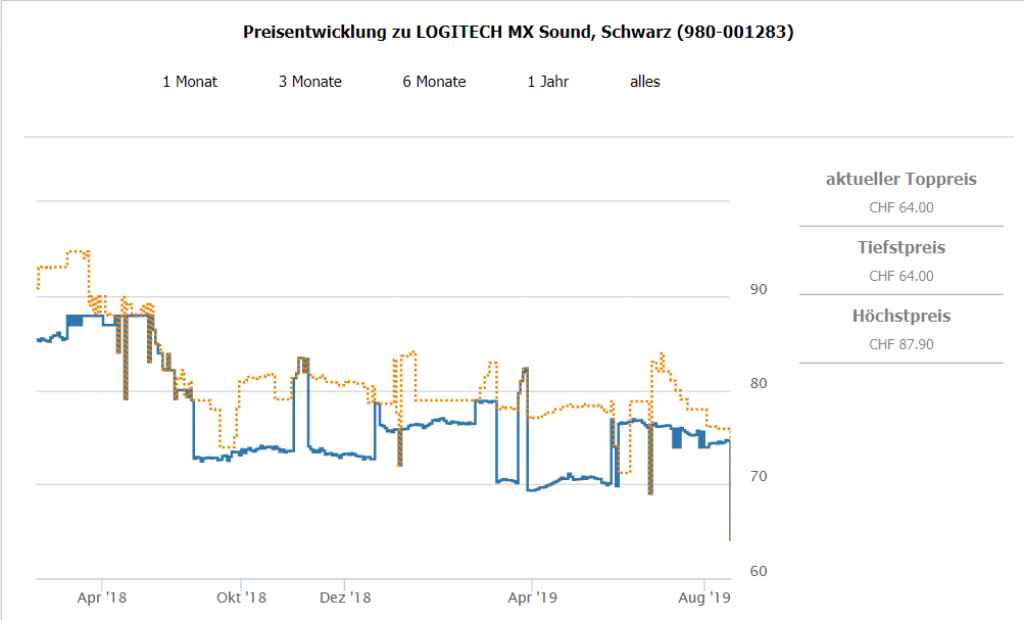
Task: Click the "Dez '18" axis label
Action: pyautogui.click(x=345, y=598)
